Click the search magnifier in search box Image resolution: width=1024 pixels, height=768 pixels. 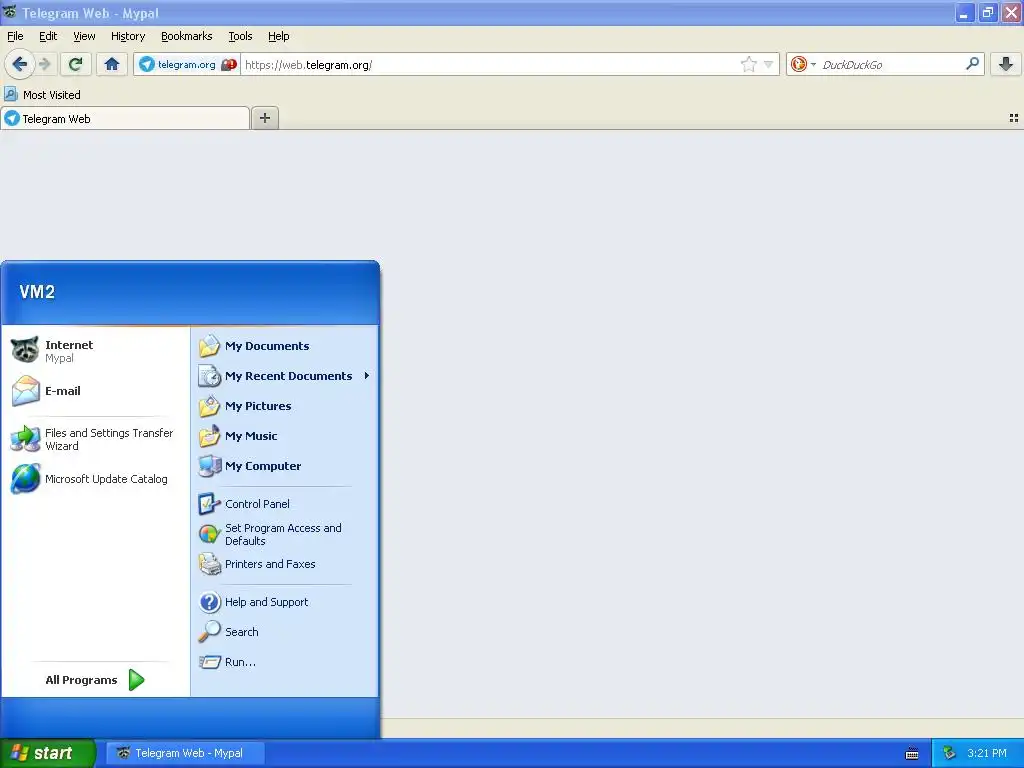click(x=972, y=64)
